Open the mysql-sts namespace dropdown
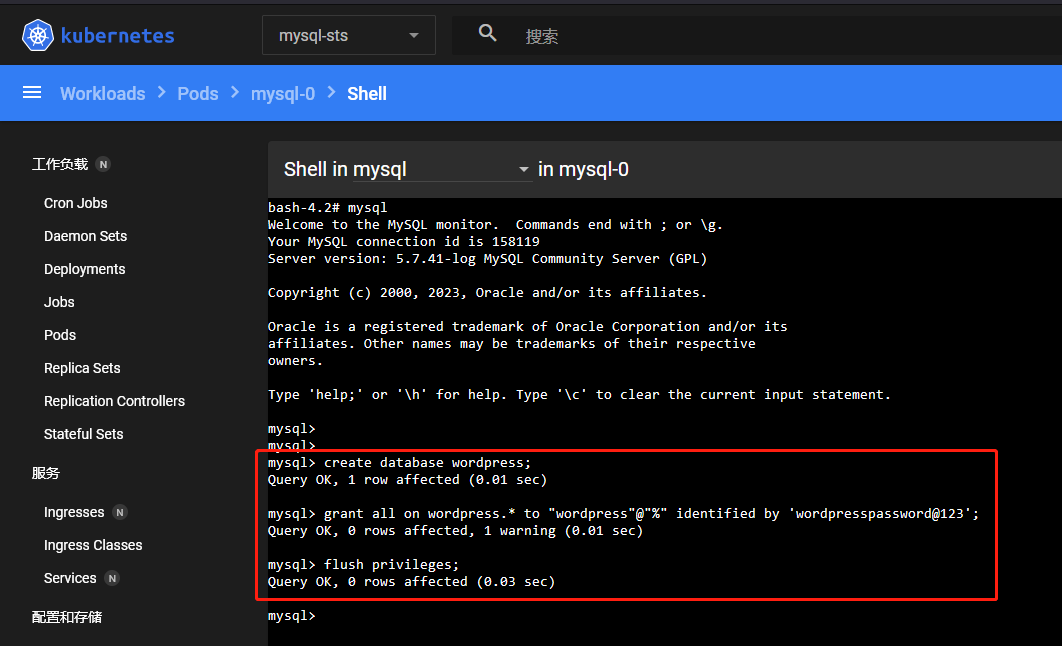 pos(349,35)
